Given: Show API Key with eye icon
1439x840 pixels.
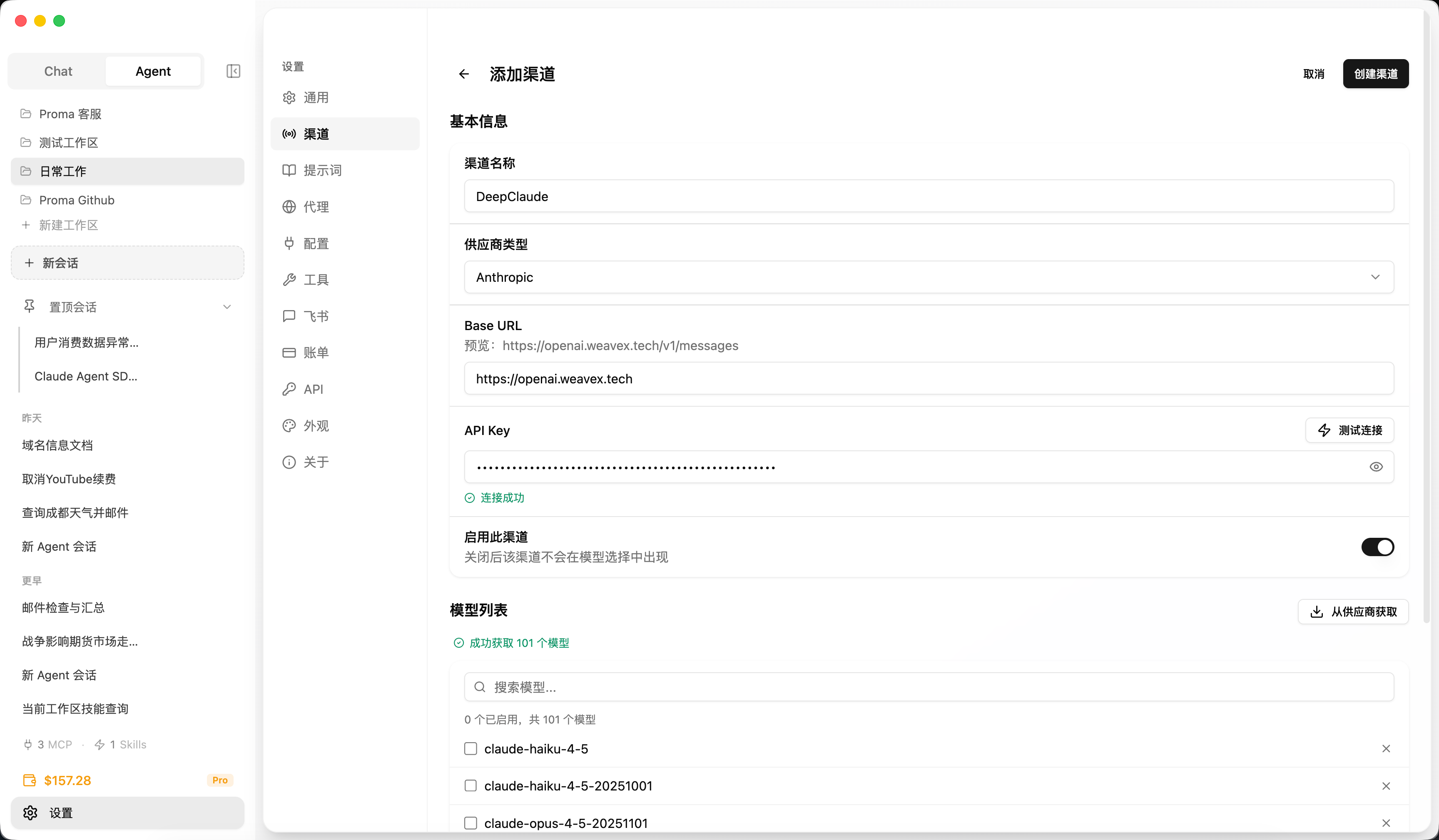Looking at the screenshot, I should pos(1376,467).
